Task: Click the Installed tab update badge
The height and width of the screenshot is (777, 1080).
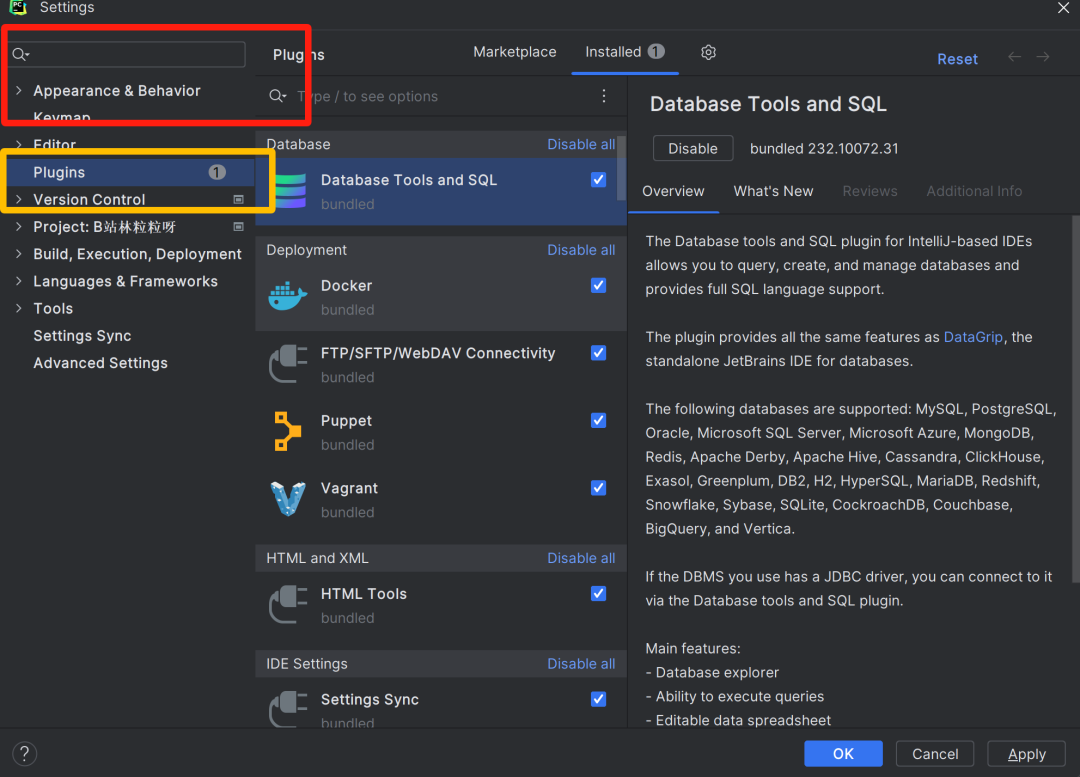Action: point(656,51)
